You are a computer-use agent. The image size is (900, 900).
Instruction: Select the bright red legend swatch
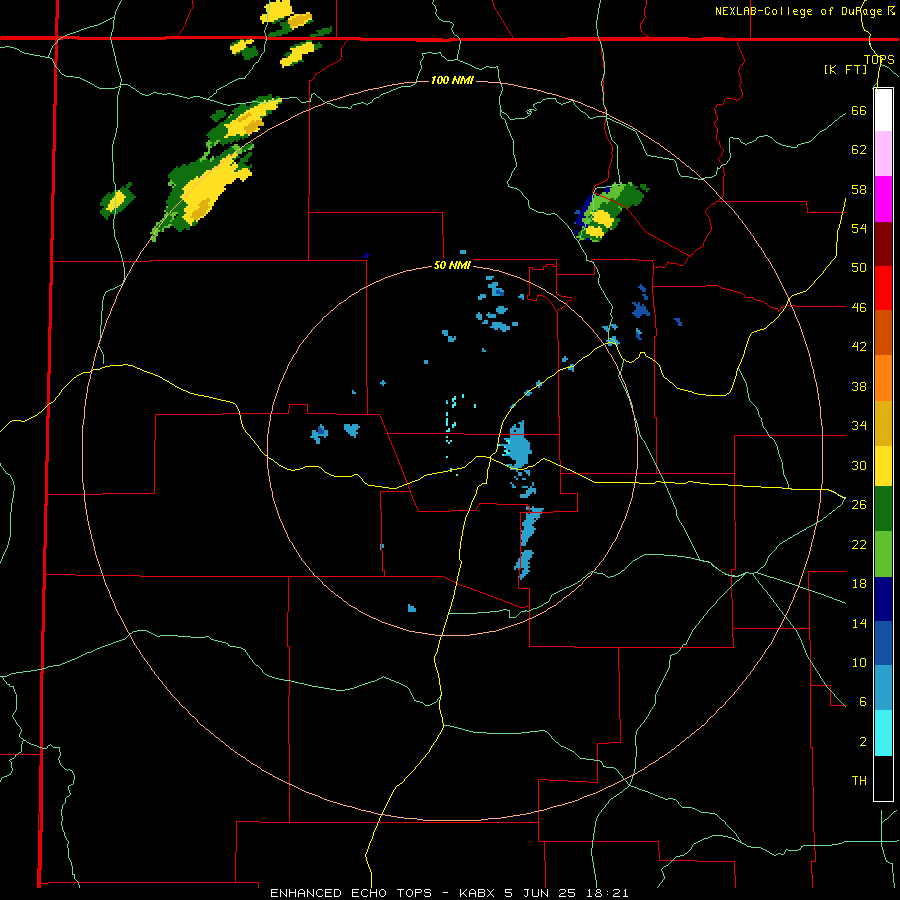pyautogui.click(x=883, y=288)
